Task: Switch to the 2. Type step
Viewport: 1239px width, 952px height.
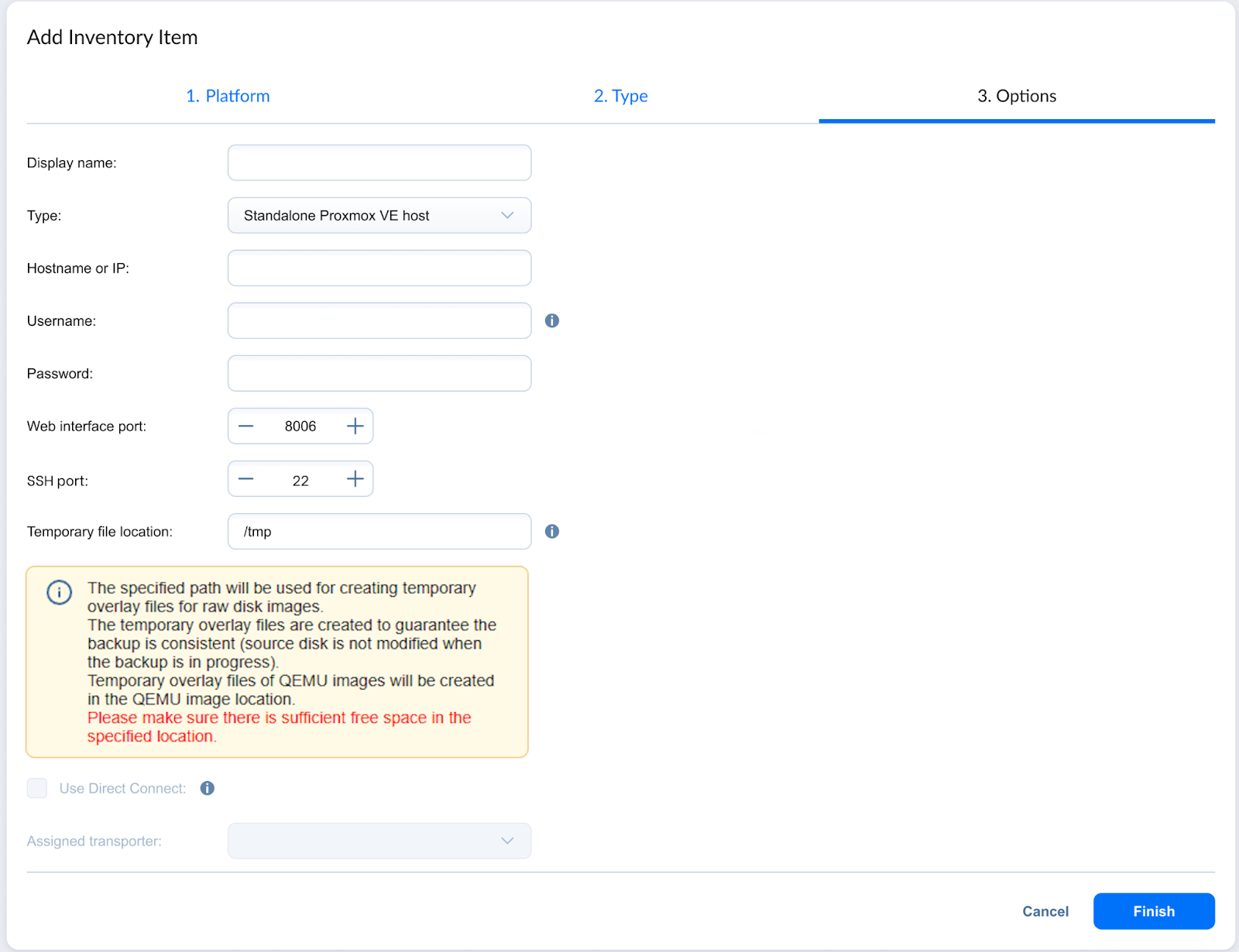Action: (620, 96)
